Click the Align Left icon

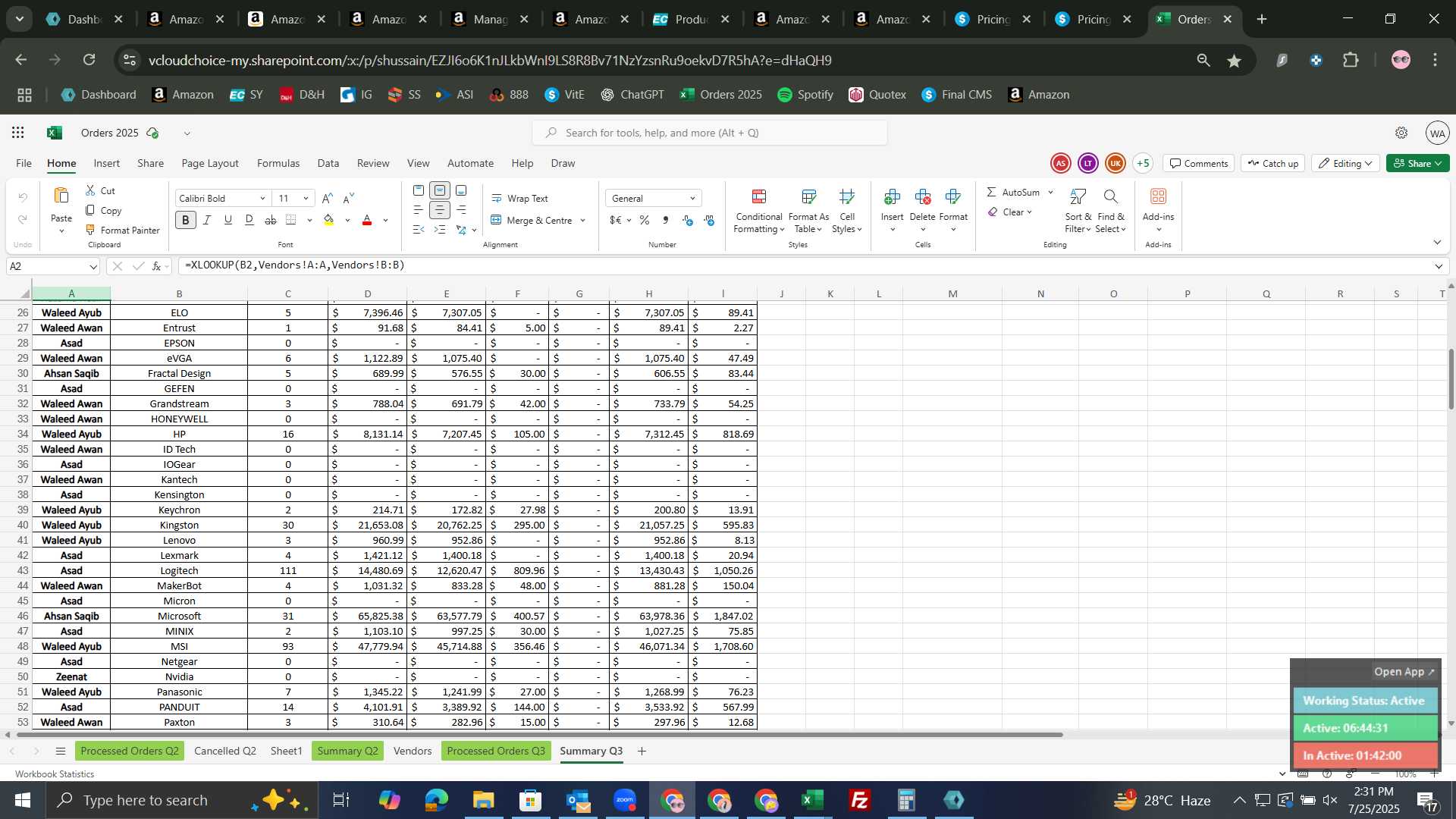(x=419, y=210)
